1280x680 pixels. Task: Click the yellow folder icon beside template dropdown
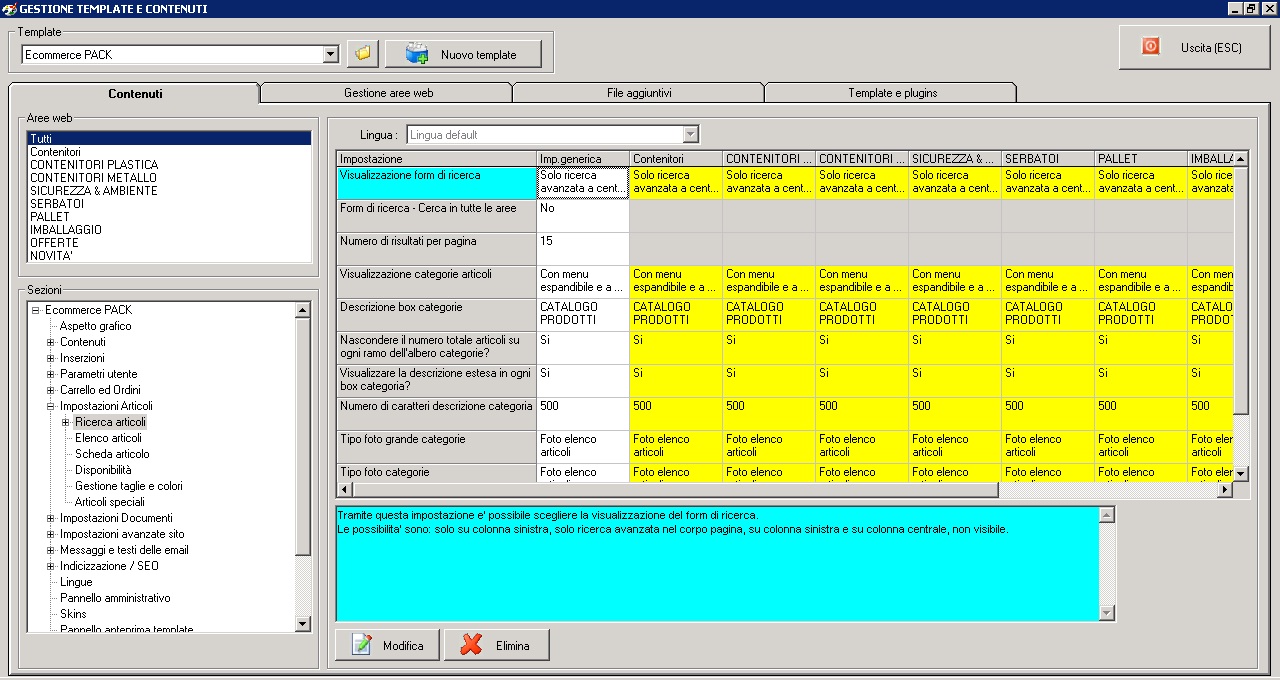[x=363, y=54]
